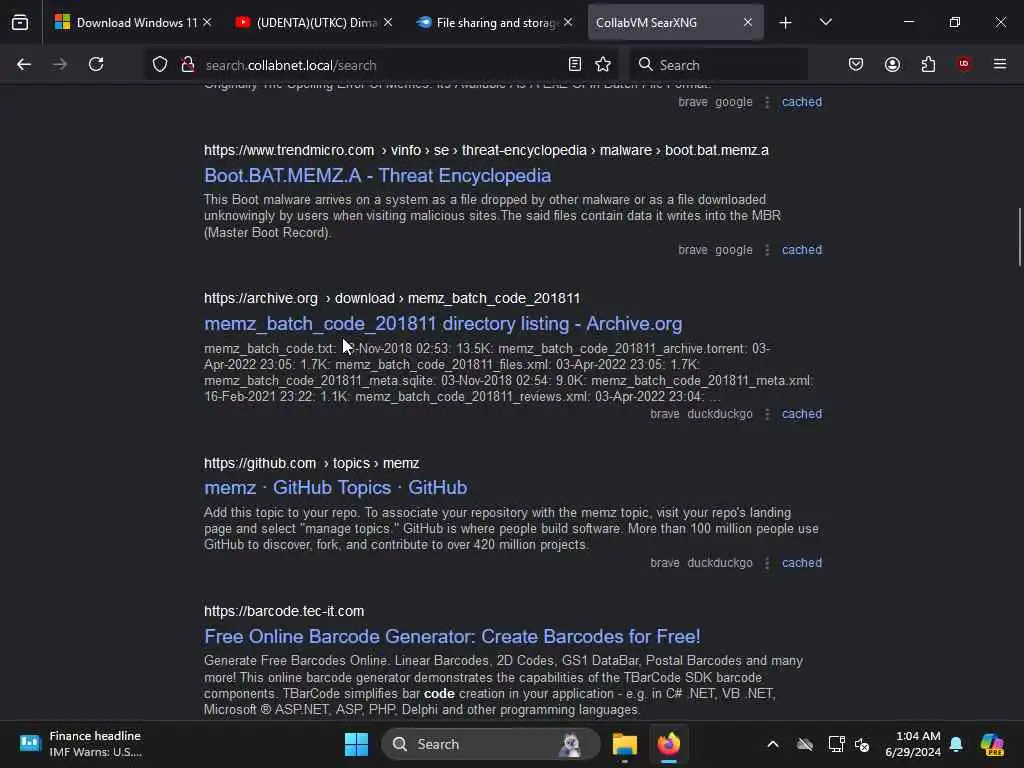Click the https://archive.org URL text
This screenshot has height=768, width=1024.
261,298
